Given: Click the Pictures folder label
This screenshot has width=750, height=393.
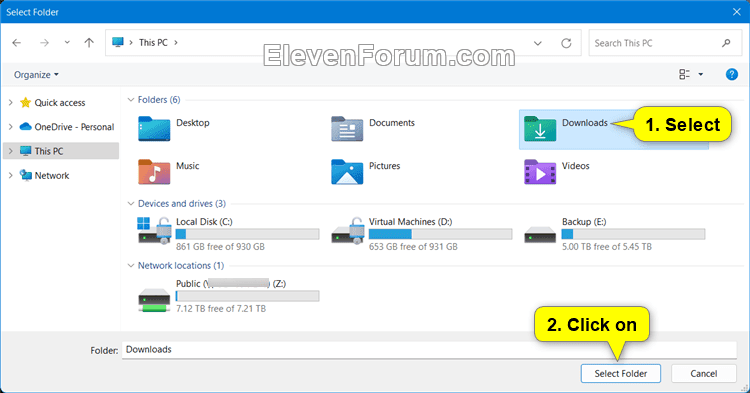Looking at the screenshot, I should (385, 166).
